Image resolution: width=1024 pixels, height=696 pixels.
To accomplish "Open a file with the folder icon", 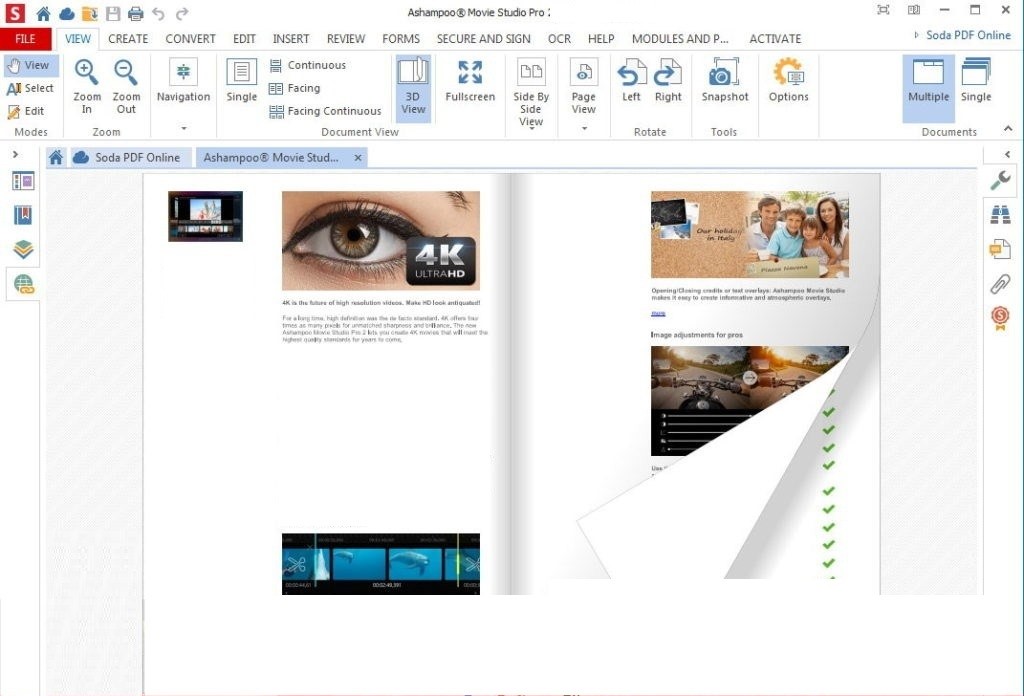I will click(90, 13).
